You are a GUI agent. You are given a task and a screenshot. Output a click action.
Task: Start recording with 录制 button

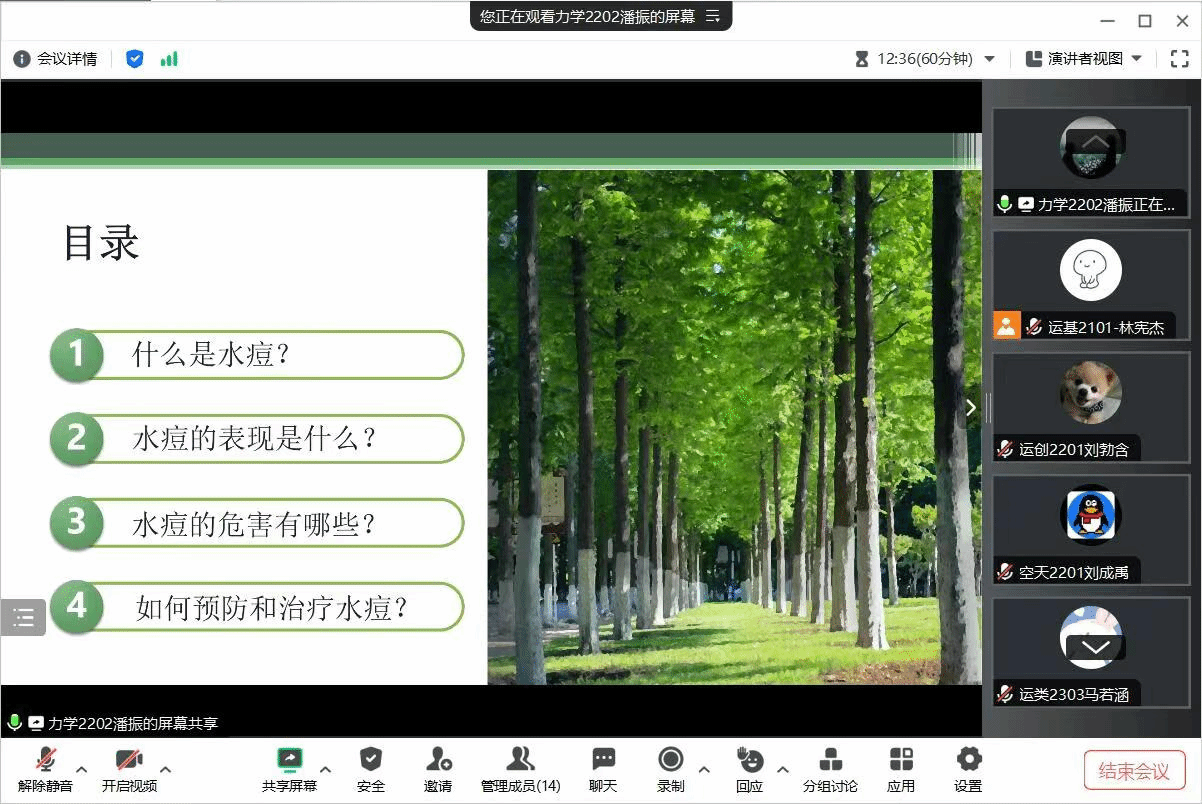tap(671, 760)
